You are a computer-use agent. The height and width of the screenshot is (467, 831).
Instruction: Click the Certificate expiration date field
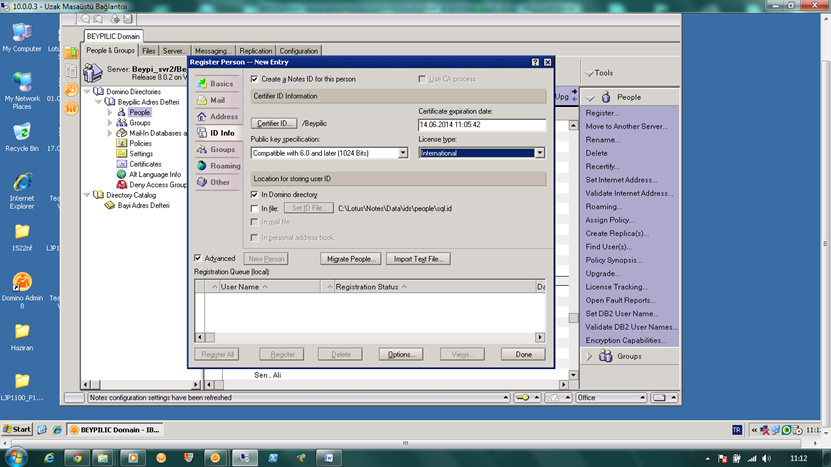pyautogui.click(x=482, y=125)
